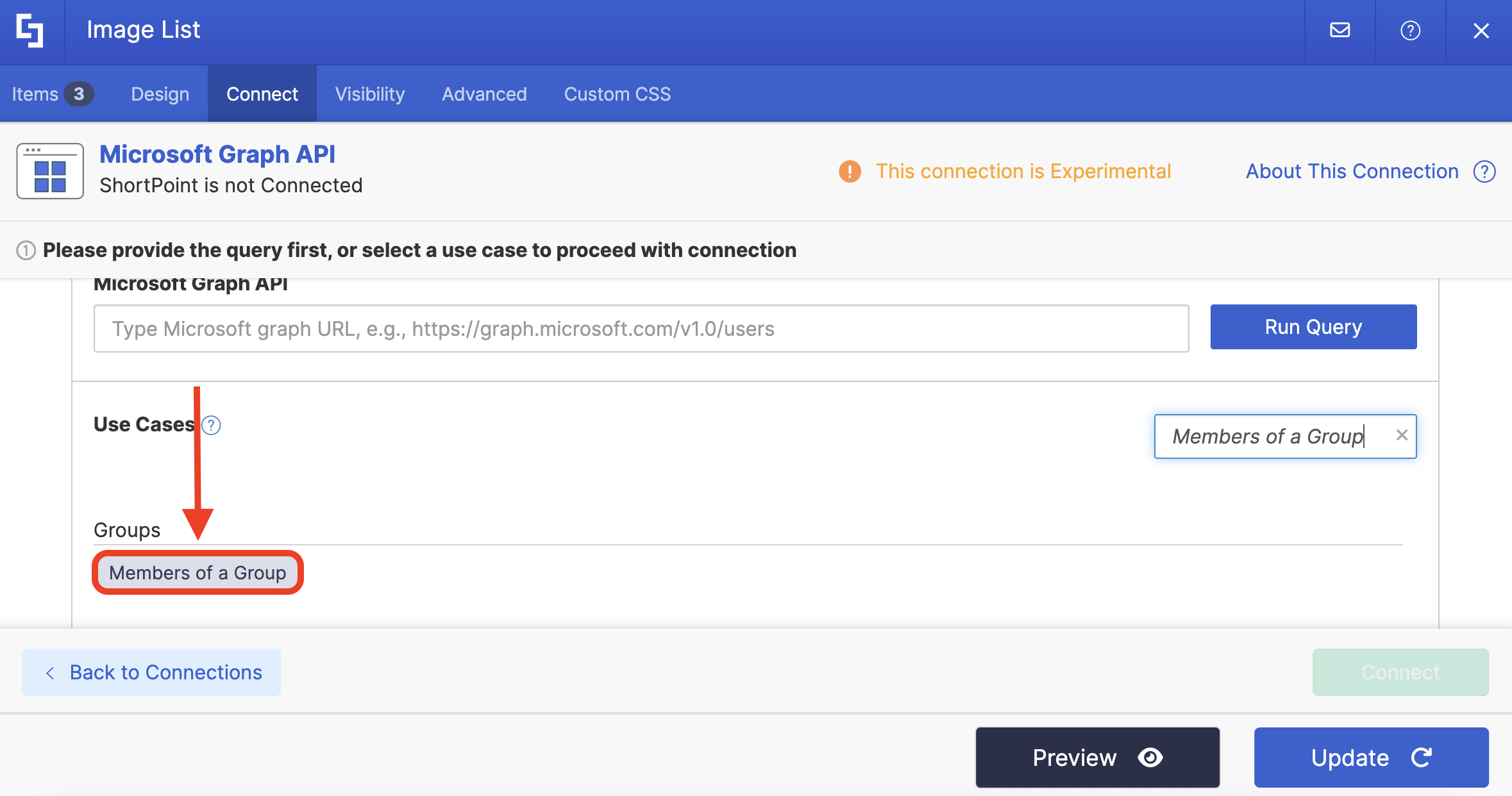Click the Preview button with eye icon
This screenshot has height=796, width=1512.
coord(1097,757)
